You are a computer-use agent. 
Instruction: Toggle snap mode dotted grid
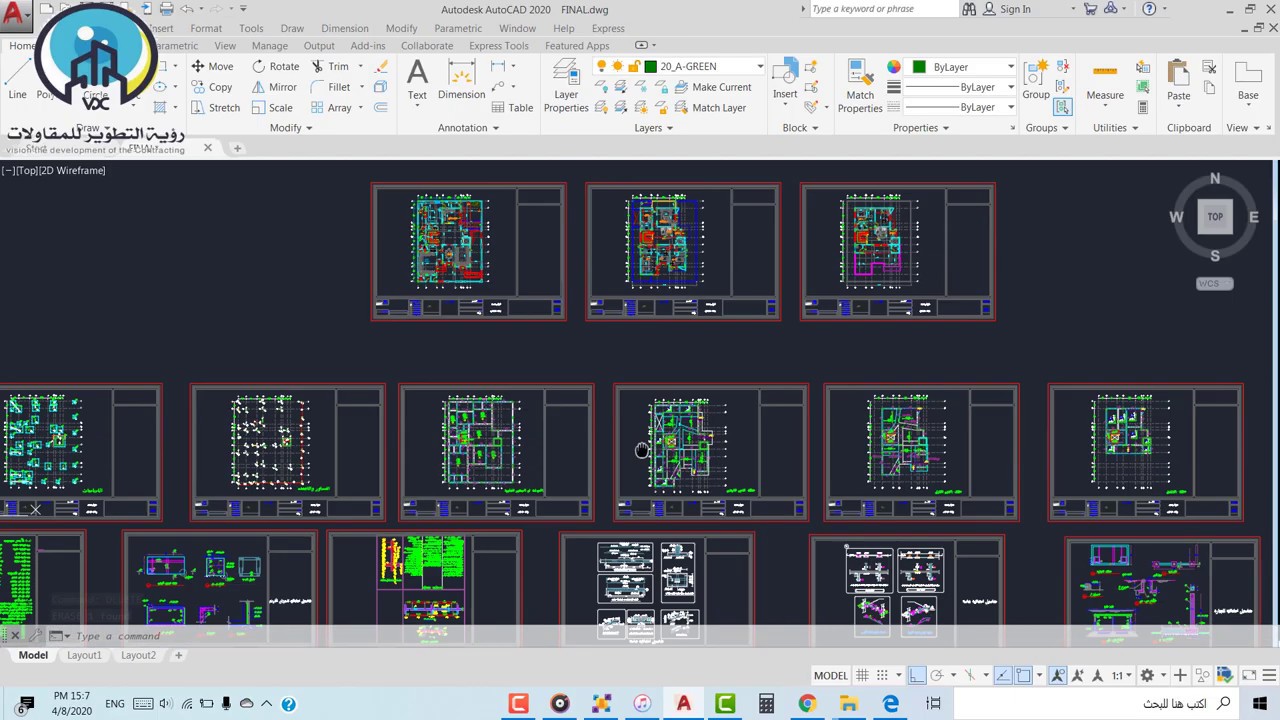pos(884,675)
